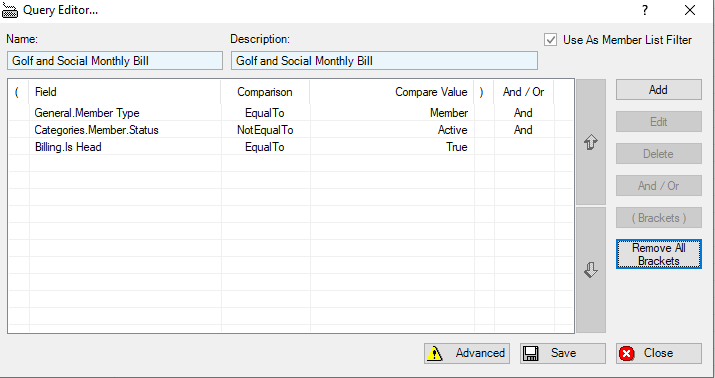The width and height of the screenshot is (715, 378).
Task: Select the Categories.Member.Status row
Action: click(290, 130)
